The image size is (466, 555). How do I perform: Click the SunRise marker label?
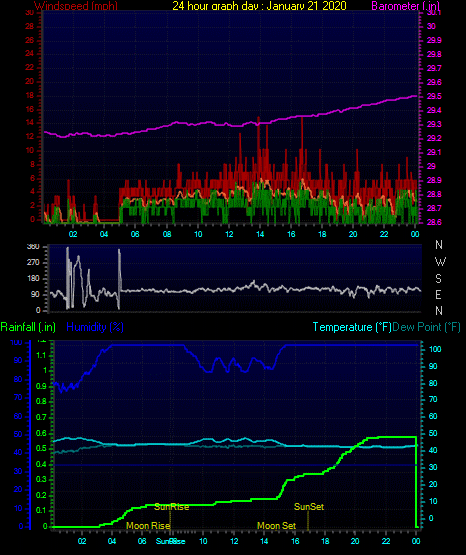point(172,507)
